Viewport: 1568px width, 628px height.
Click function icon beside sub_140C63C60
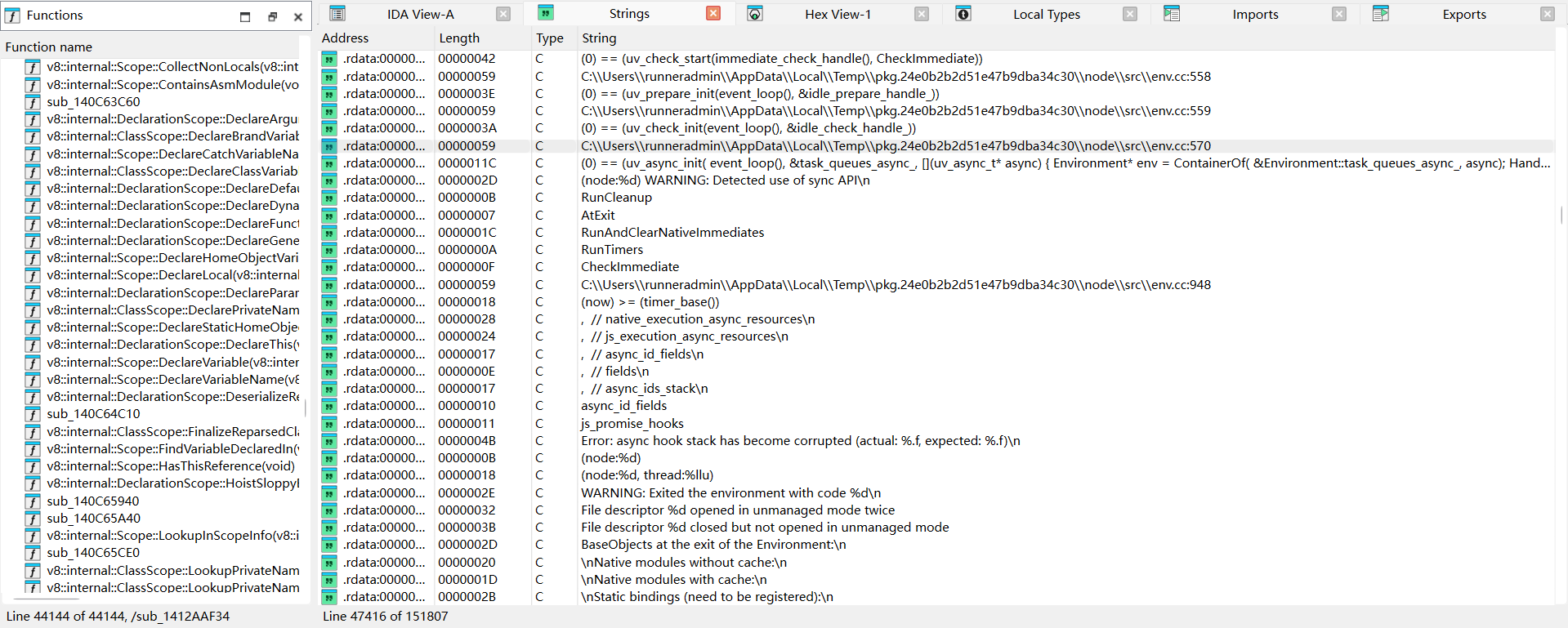[33, 102]
